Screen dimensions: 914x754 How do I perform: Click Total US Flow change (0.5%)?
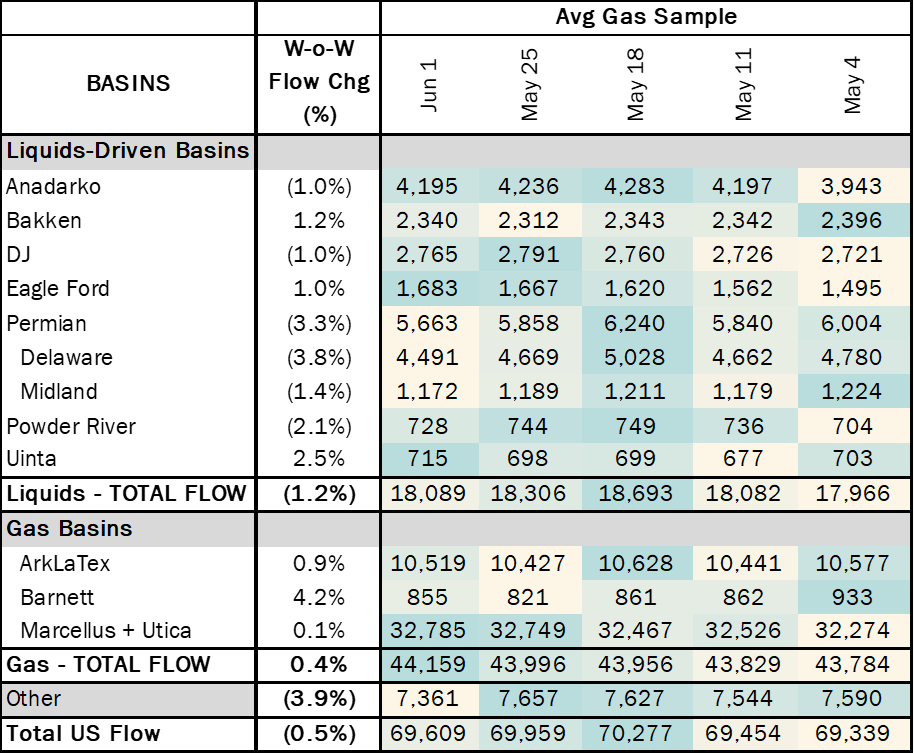point(319,734)
